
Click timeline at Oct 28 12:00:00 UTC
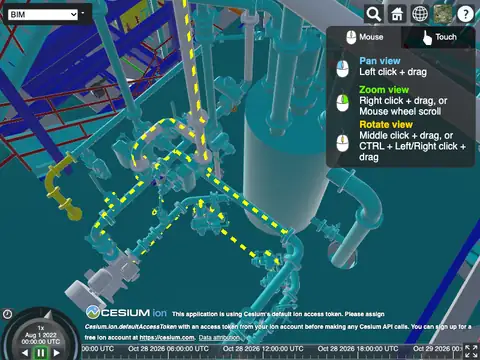click(x=263, y=349)
